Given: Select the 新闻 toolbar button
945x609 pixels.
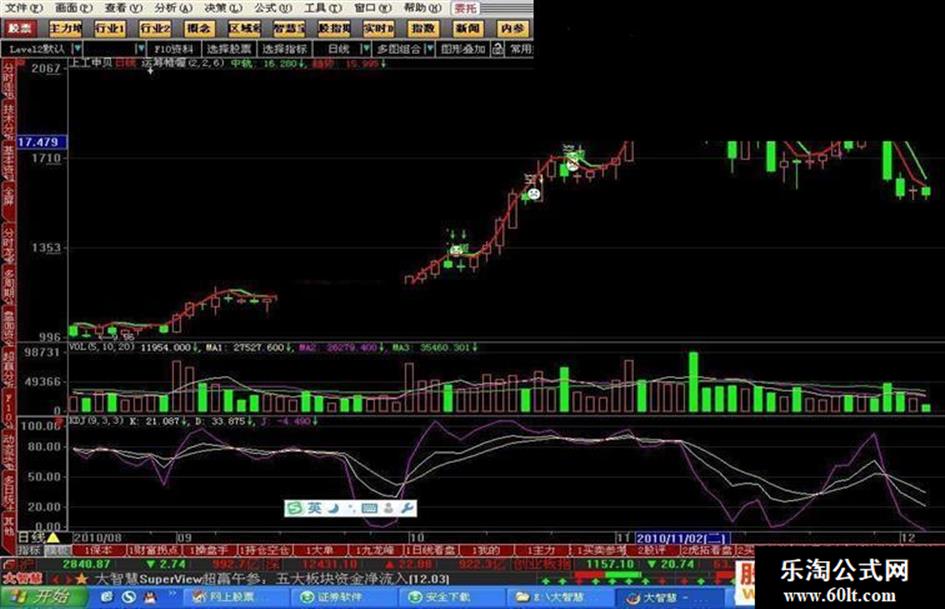Looking at the screenshot, I should tap(468, 28).
